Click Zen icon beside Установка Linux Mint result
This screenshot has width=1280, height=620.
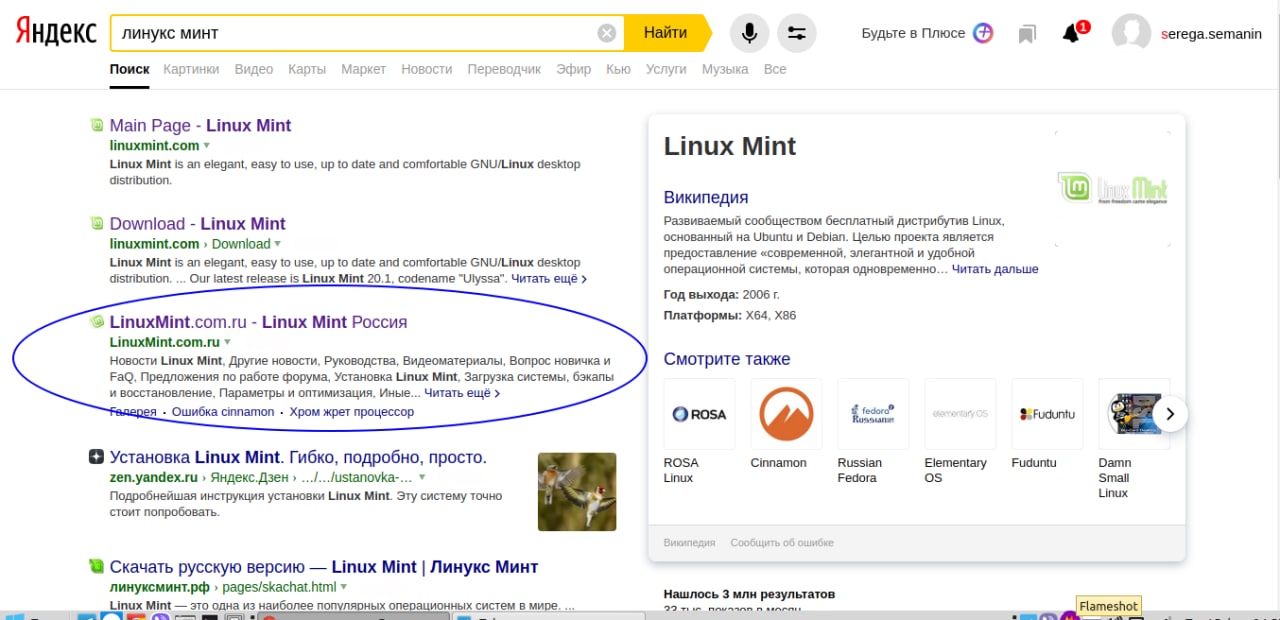tap(97, 458)
